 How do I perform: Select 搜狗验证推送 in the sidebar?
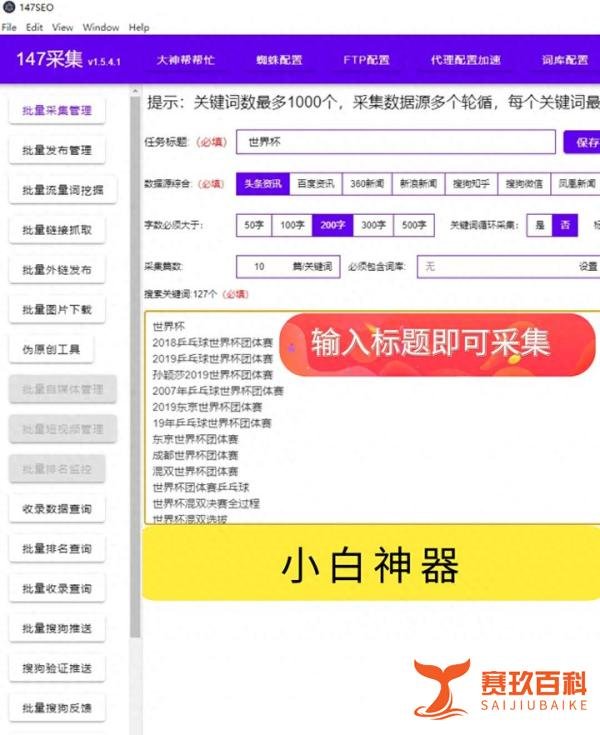tap(57, 668)
